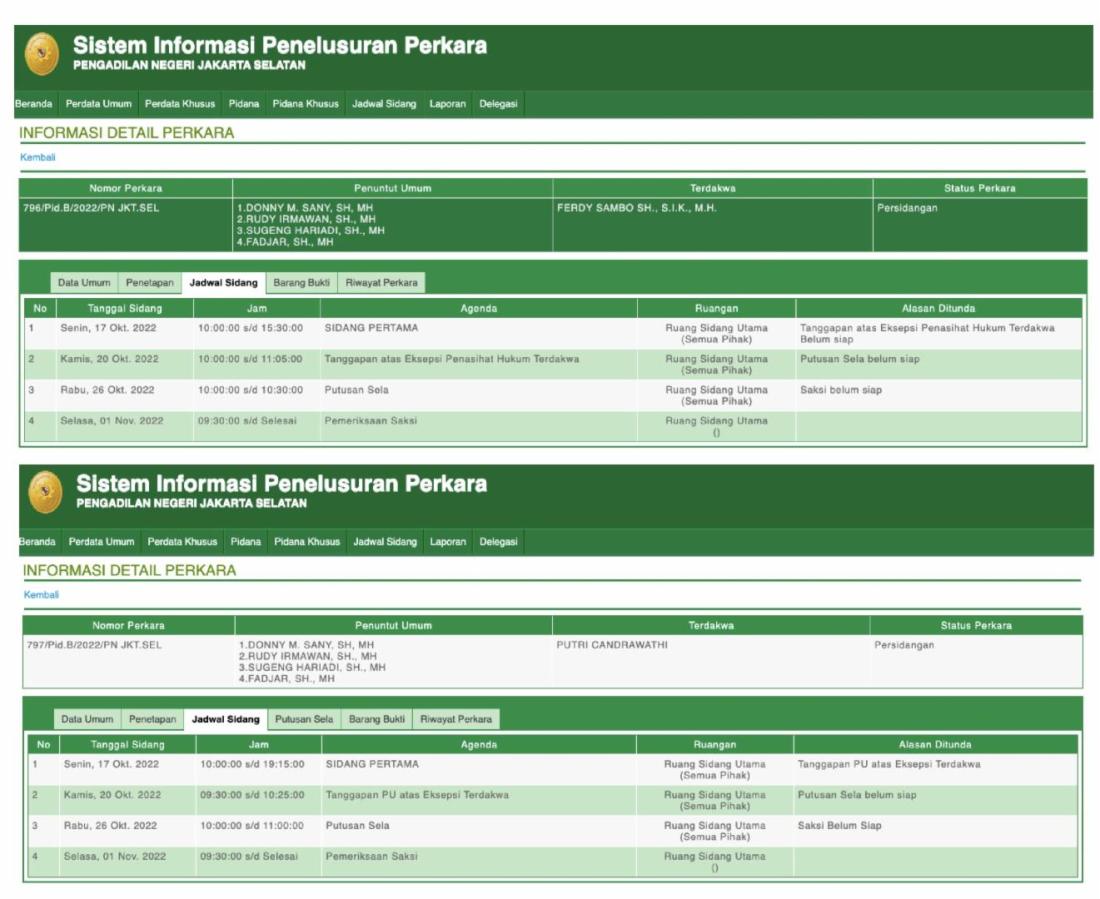Click Persidangan status for the Putri Candrawathi case
This screenshot has height=899, width=1100.
904,645
